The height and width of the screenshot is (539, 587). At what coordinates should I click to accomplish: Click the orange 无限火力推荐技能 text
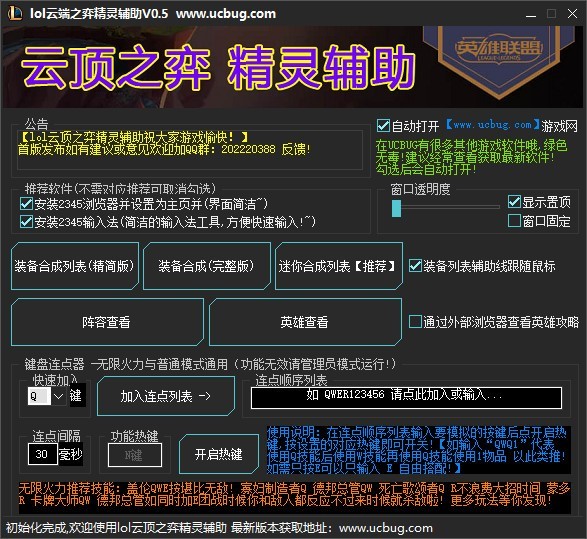point(294,494)
